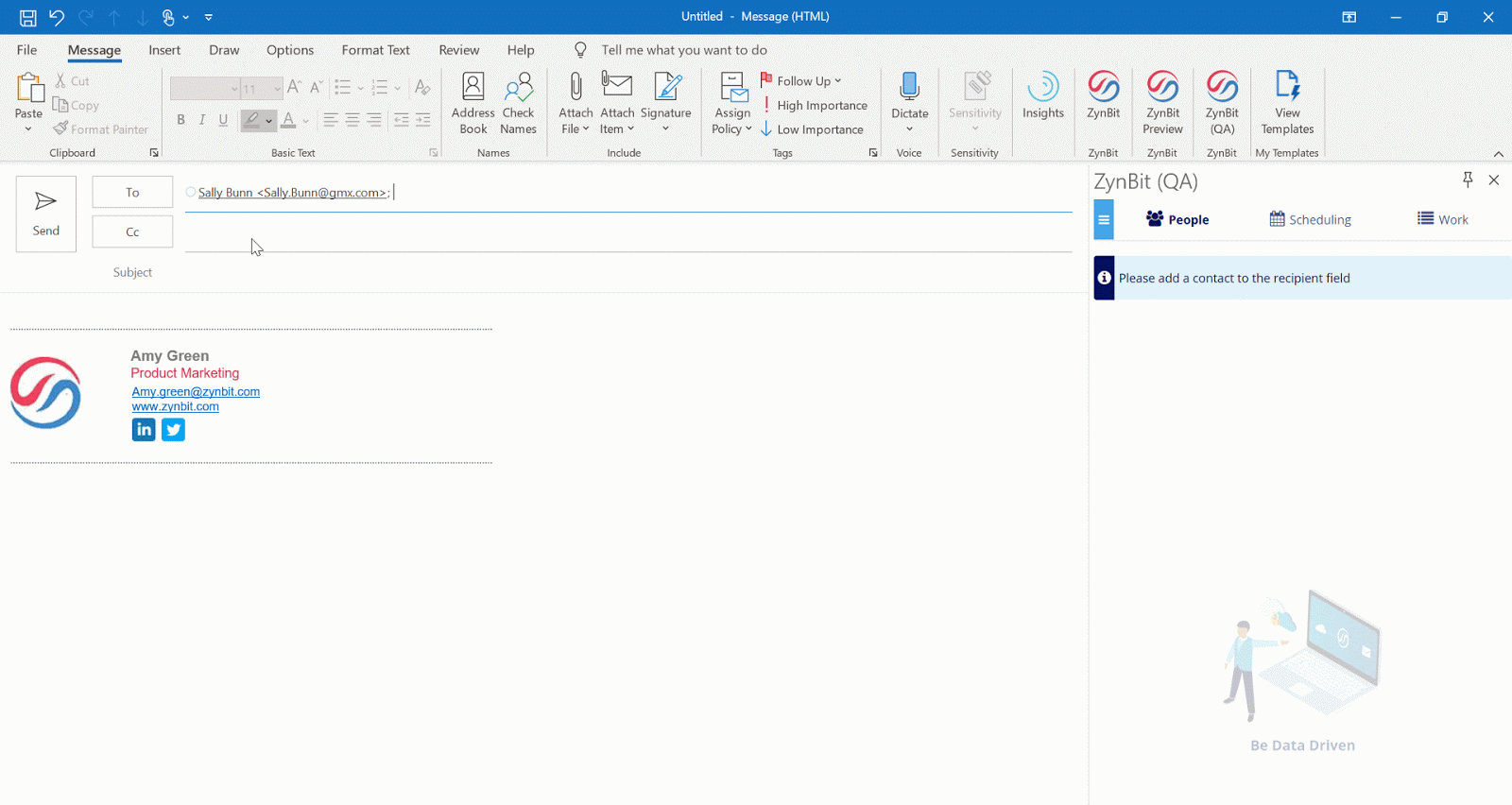Switch to Draw ribbon tab
This screenshot has width=1512, height=805.
[x=224, y=50]
